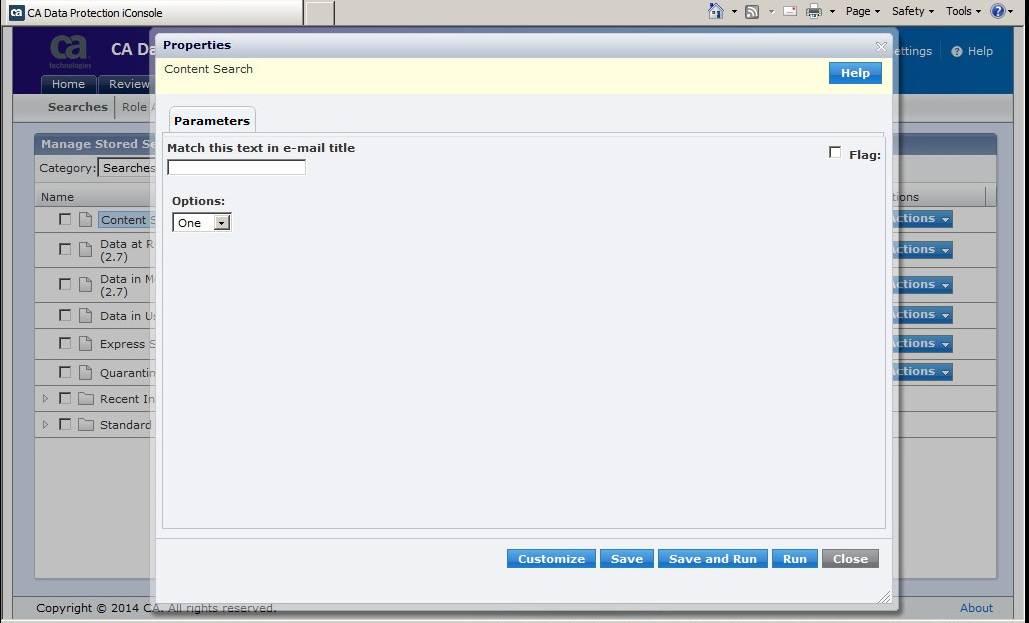Click the blue Help button in dialog
Screen dimensions: 1029x623
[855, 73]
